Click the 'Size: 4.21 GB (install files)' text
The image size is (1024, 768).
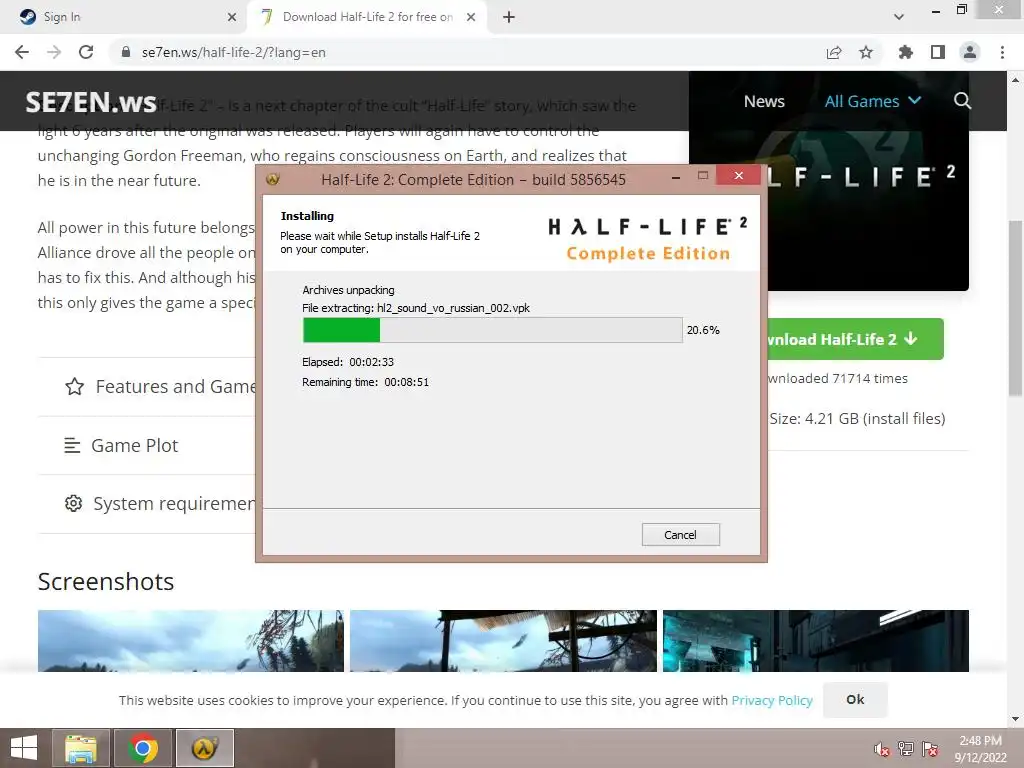tap(857, 419)
